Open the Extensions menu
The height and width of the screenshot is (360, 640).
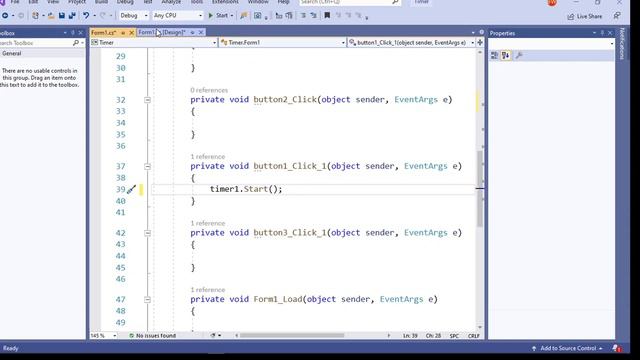225,2
